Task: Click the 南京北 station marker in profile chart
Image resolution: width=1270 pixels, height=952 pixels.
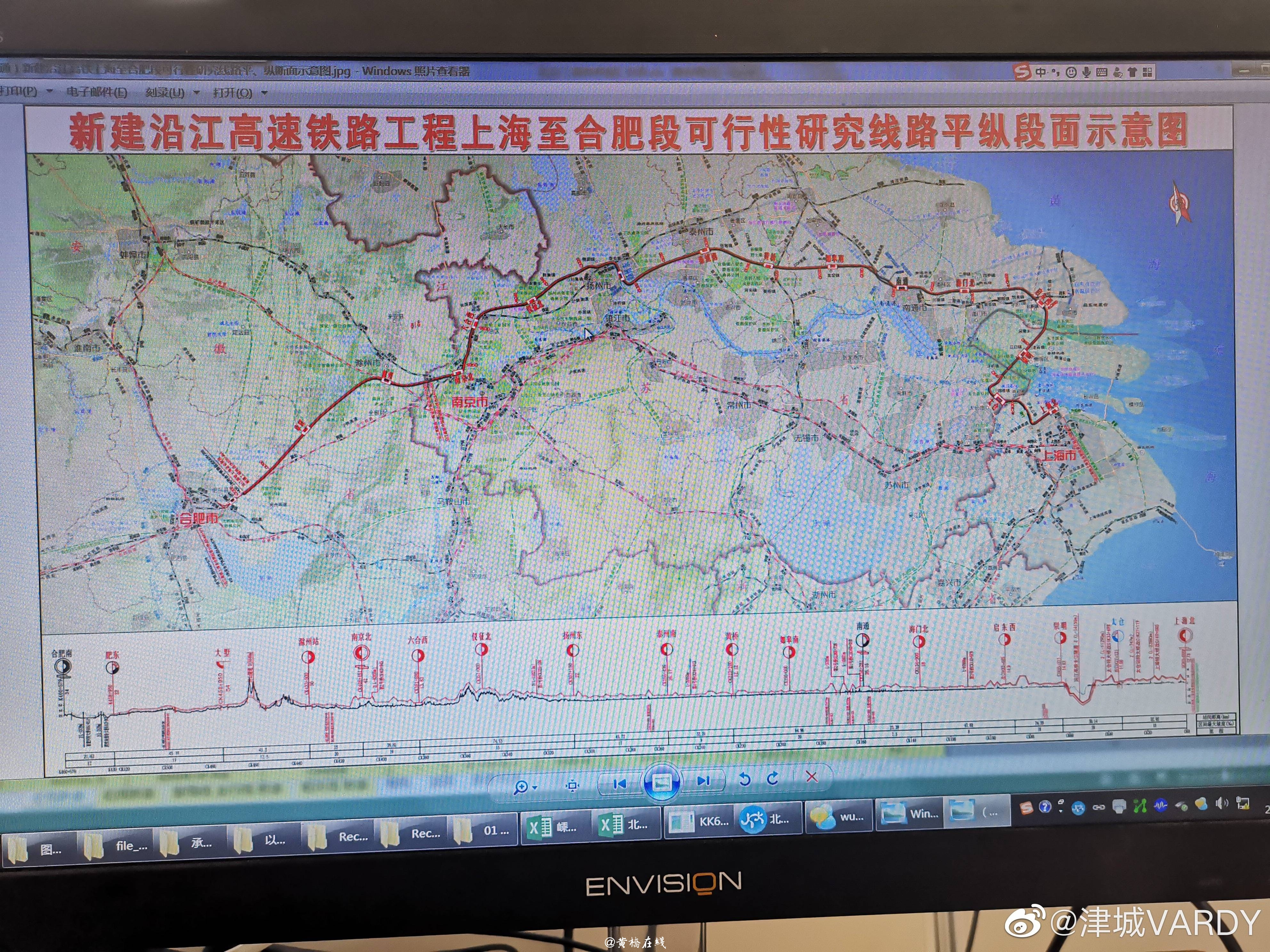Action: (x=361, y=653)
